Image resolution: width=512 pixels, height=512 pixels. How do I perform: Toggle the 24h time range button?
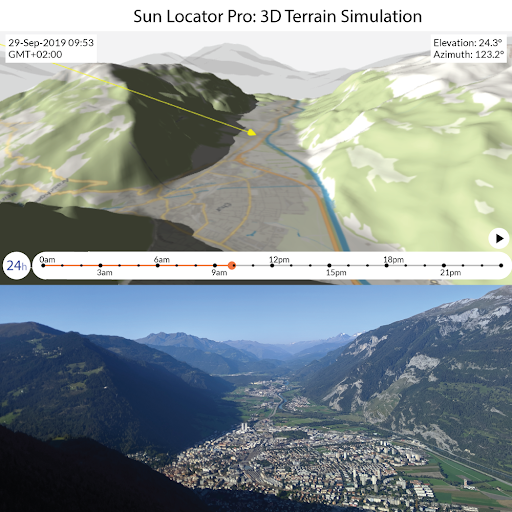tap(17, 266)
